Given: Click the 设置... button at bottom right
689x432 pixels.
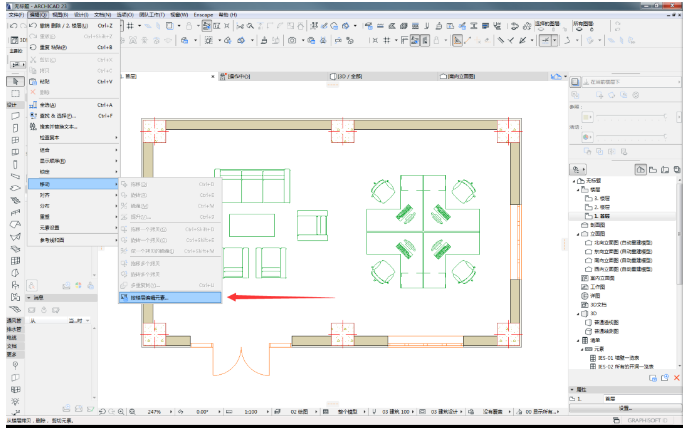Looking at the screenshot, I should [x=625, y=408].
